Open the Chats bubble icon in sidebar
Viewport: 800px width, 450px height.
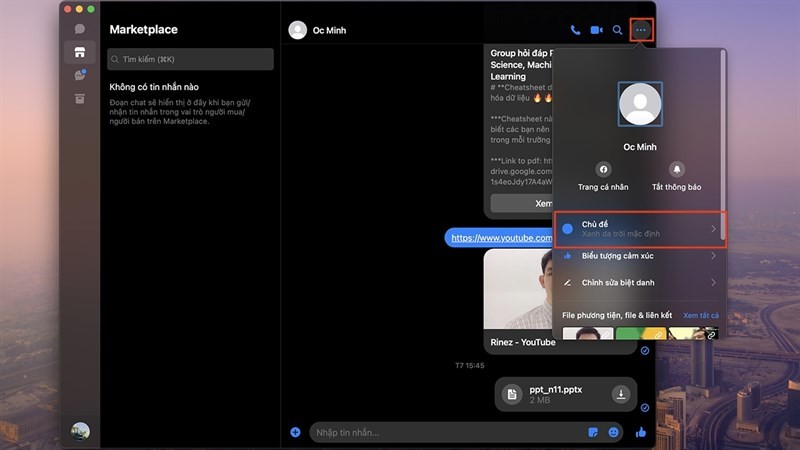click(79, 29)
